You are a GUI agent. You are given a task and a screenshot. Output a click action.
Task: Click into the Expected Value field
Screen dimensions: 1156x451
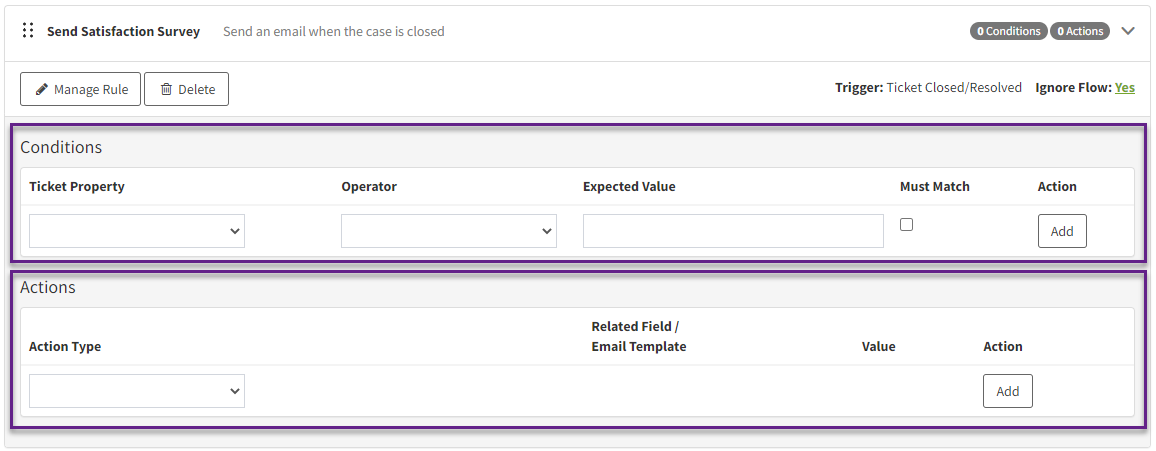[734, 231]
